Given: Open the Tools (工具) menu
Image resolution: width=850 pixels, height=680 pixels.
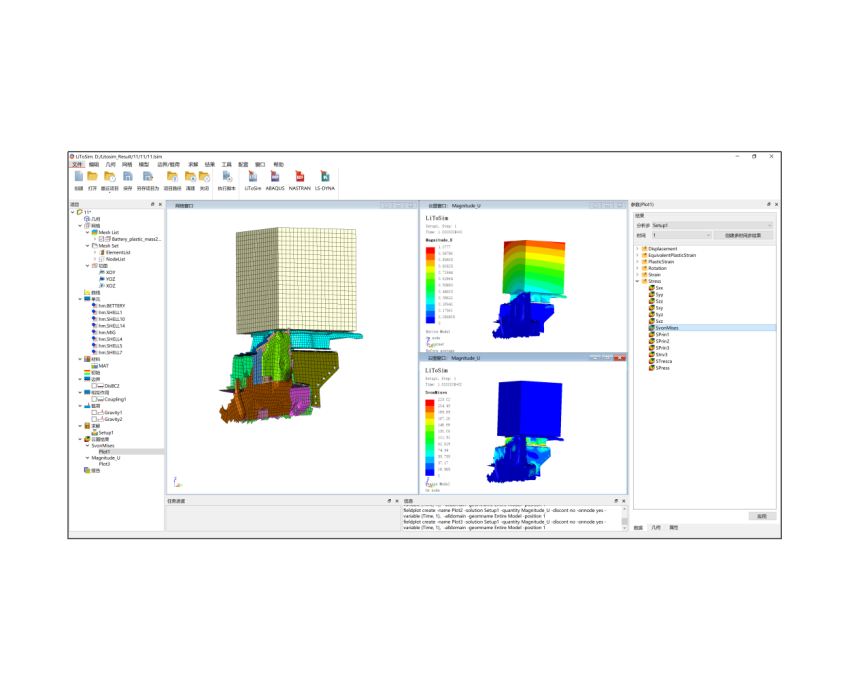Looking at the screenshot, I should (x=227, y=164).
